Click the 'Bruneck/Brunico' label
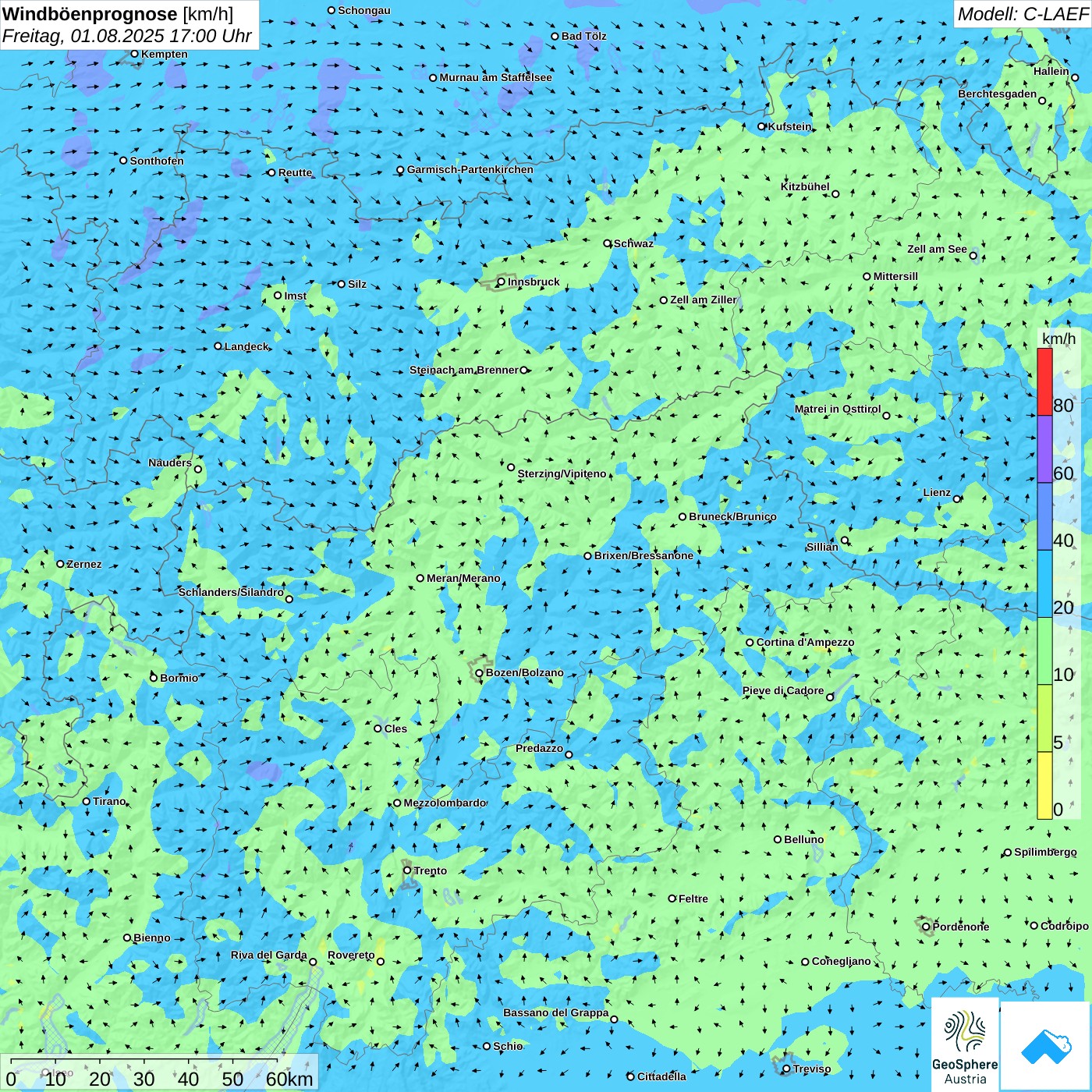This screenshot has height=1092, width=1092. [732, 516]
